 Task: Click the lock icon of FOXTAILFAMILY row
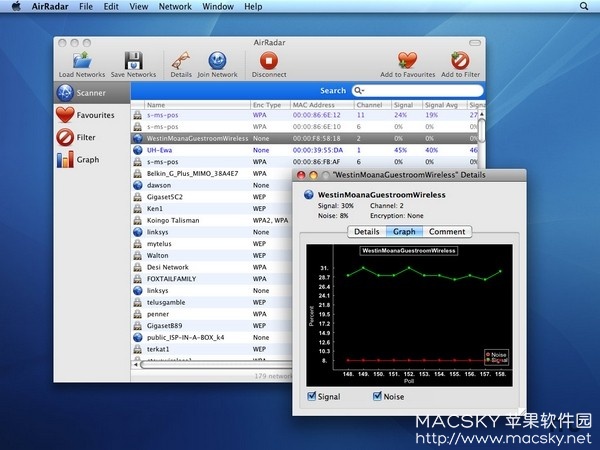pos(138,279)
